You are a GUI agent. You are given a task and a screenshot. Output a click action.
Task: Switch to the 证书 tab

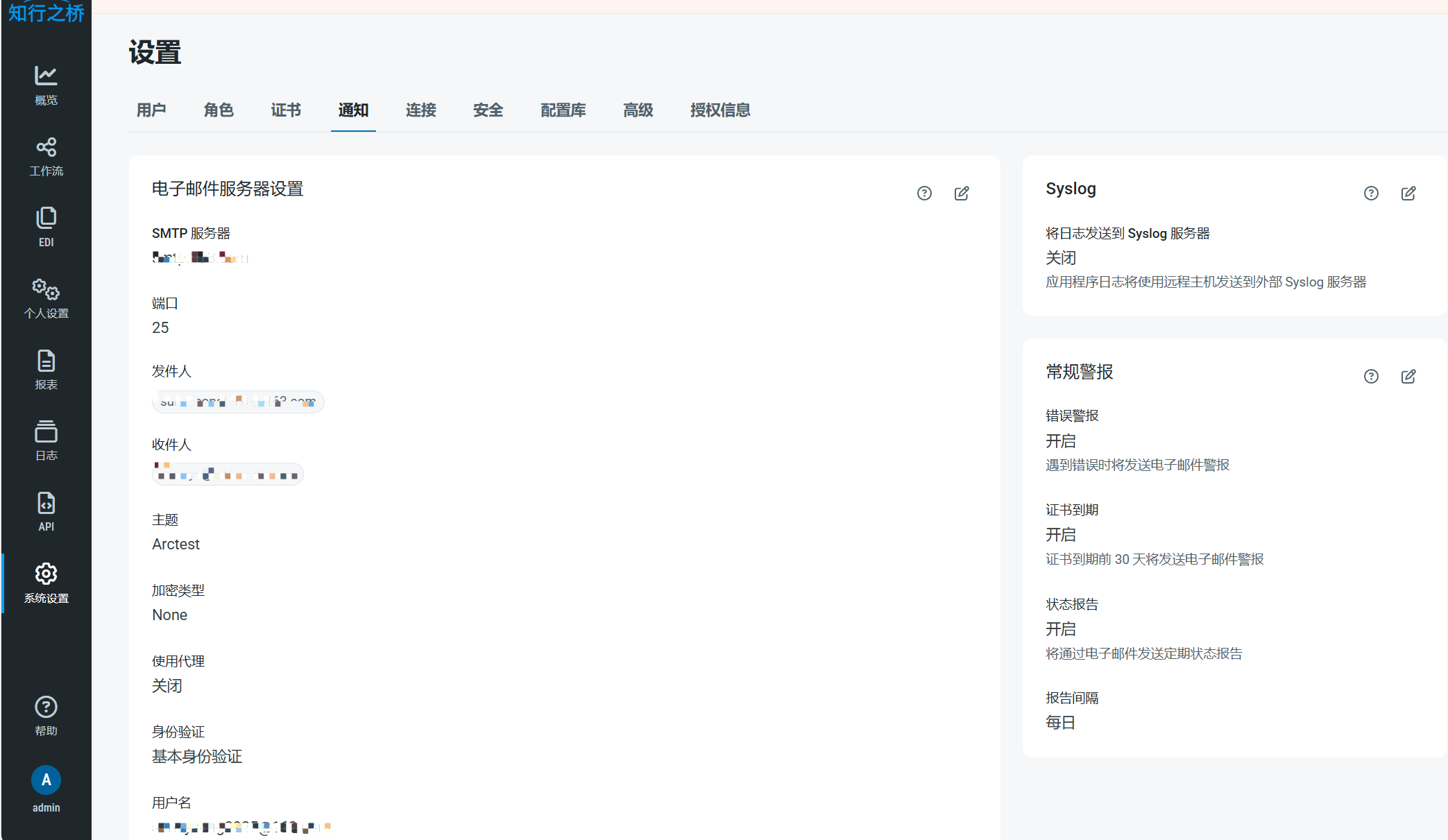(x=285, y=110)
